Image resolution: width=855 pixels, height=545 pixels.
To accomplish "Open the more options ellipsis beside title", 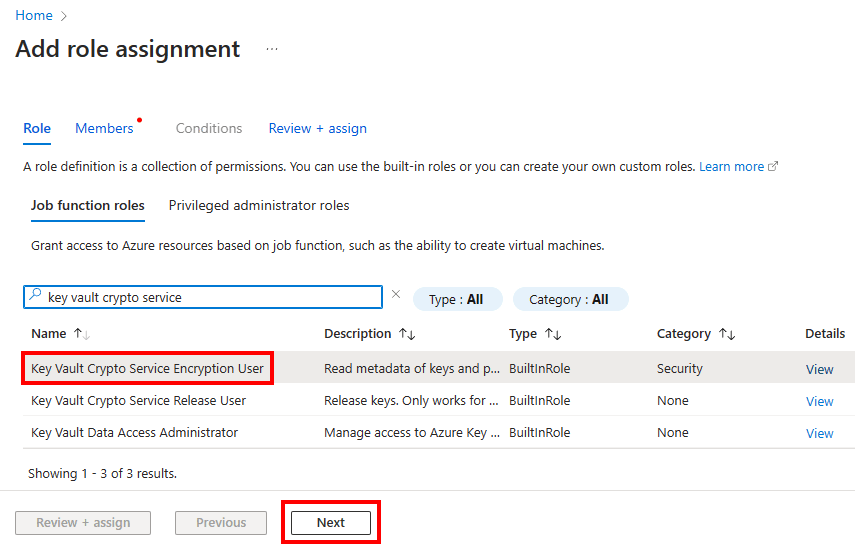I will 272,49.
